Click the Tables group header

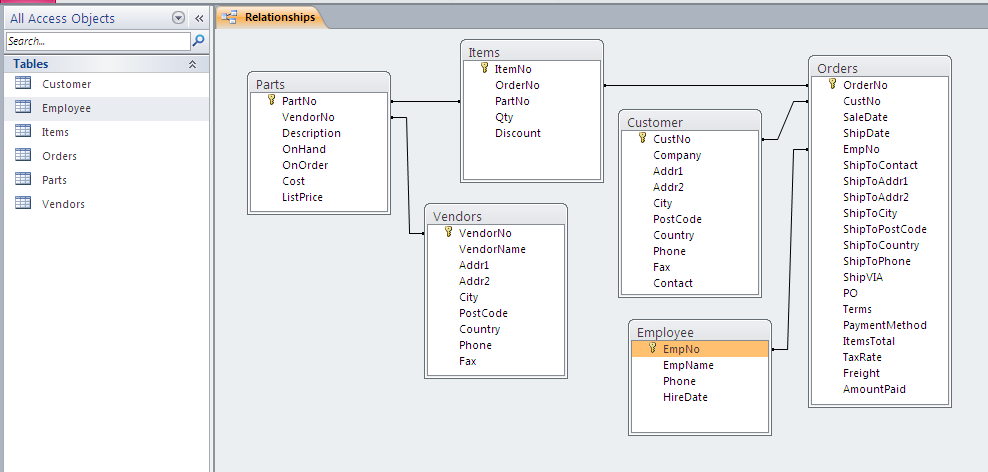(106, 64)
